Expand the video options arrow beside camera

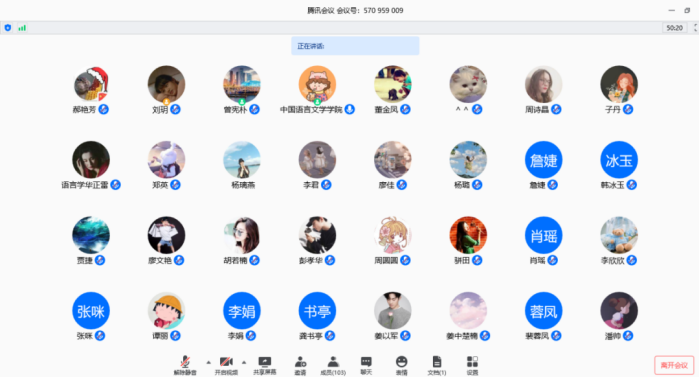pyautogui.click(x=244, y=362)
